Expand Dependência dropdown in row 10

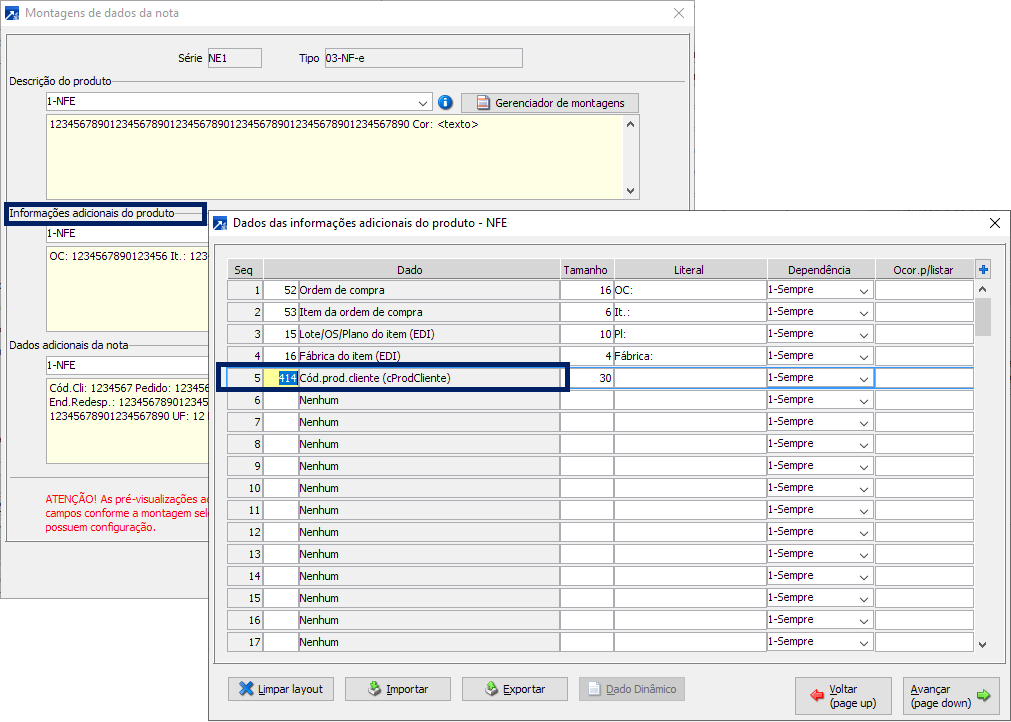pos(863,488)
